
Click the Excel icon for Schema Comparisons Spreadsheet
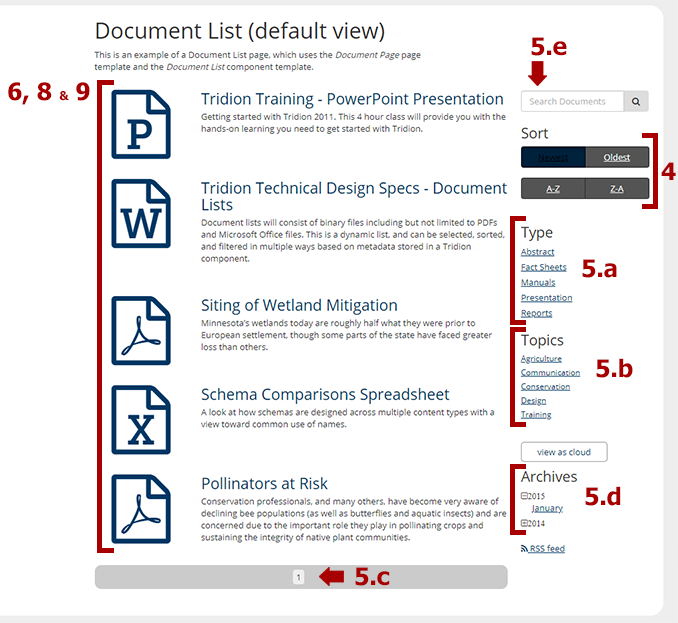tap(141, 420)
